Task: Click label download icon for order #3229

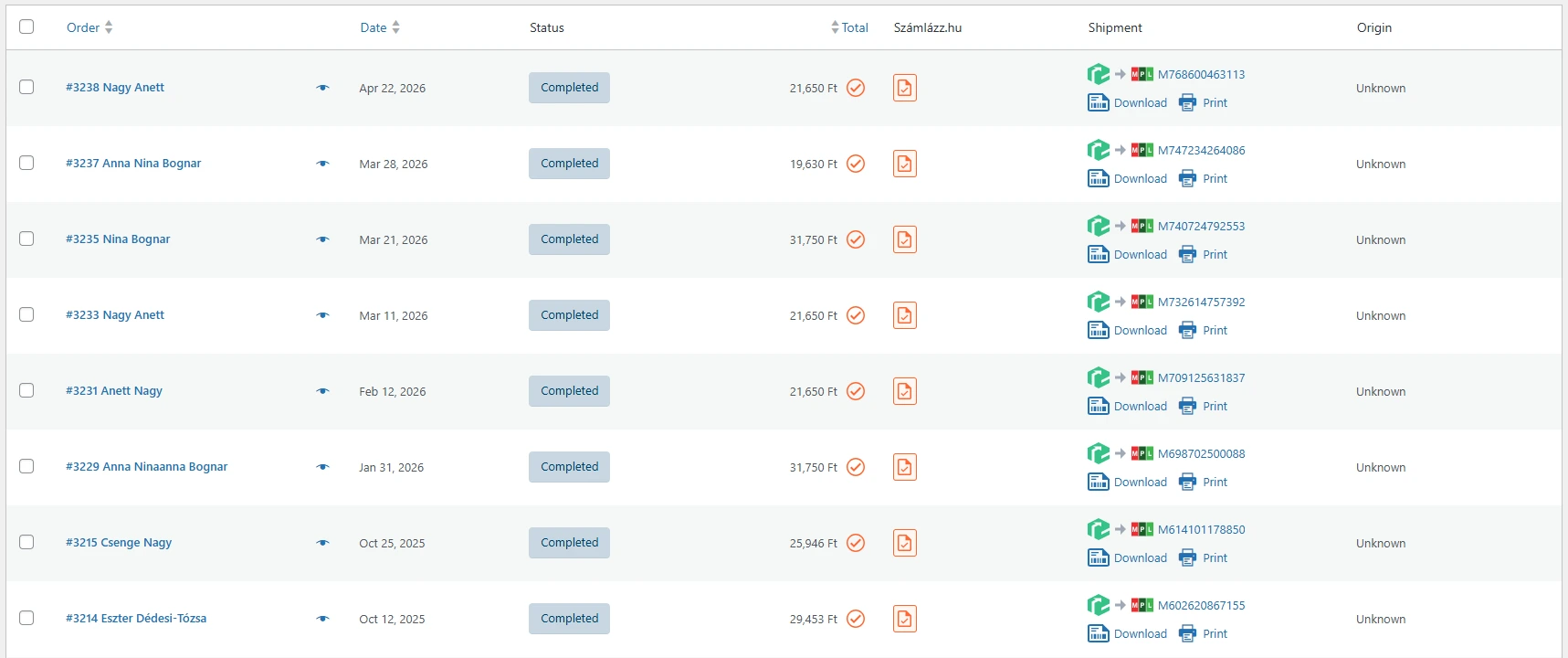Action: 1099,482
